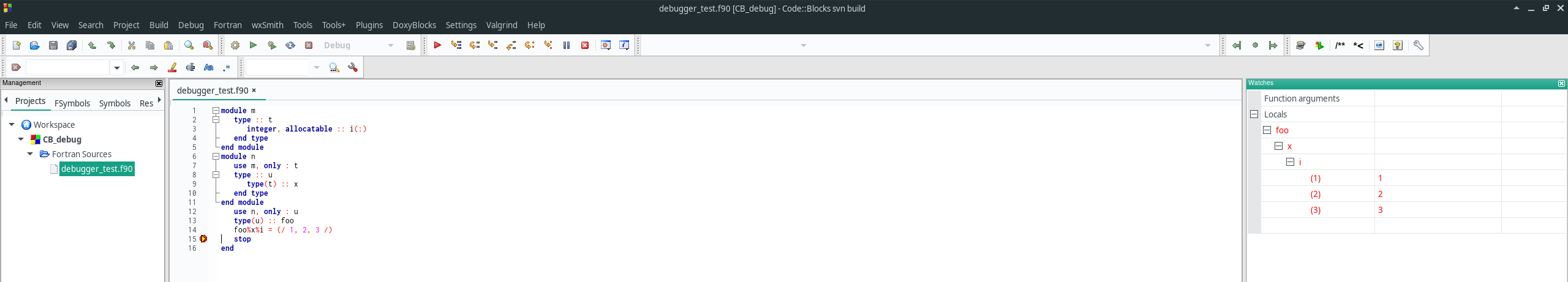Select debugger_test.f90 in the project tree

[x=97, y=169]
